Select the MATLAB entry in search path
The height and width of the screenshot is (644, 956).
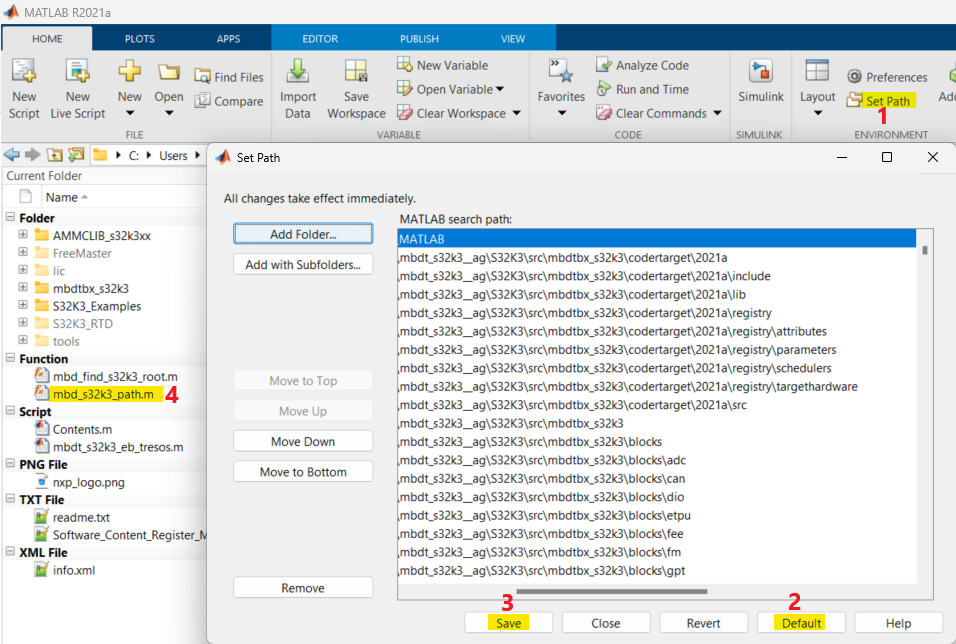[x=657, y=239]
